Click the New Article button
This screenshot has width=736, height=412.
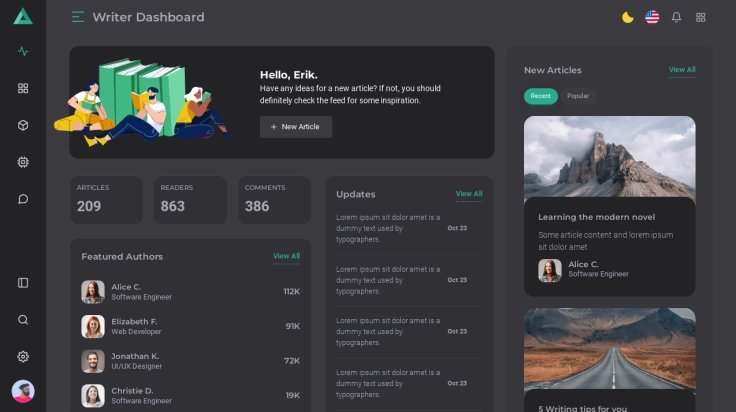pos(295,127)
